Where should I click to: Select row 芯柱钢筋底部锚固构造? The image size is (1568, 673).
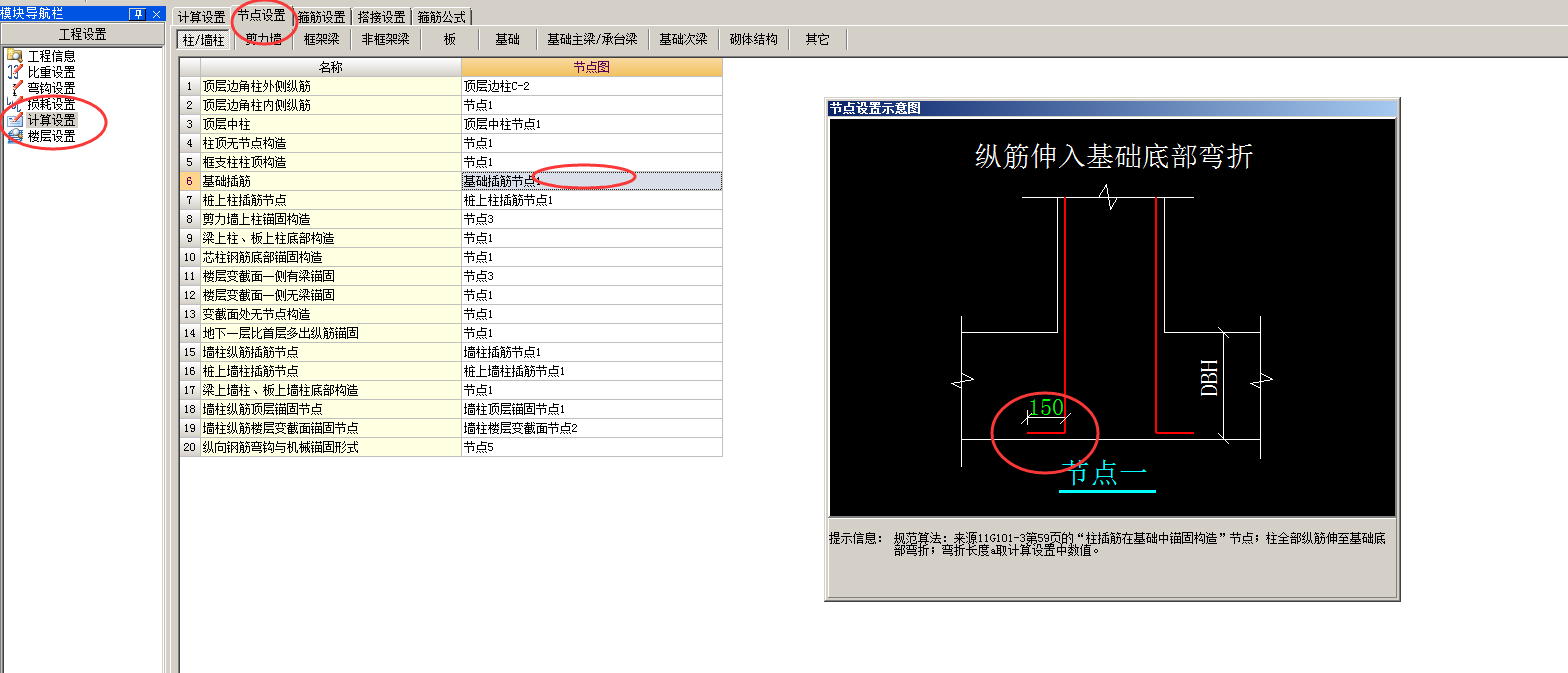331,257
